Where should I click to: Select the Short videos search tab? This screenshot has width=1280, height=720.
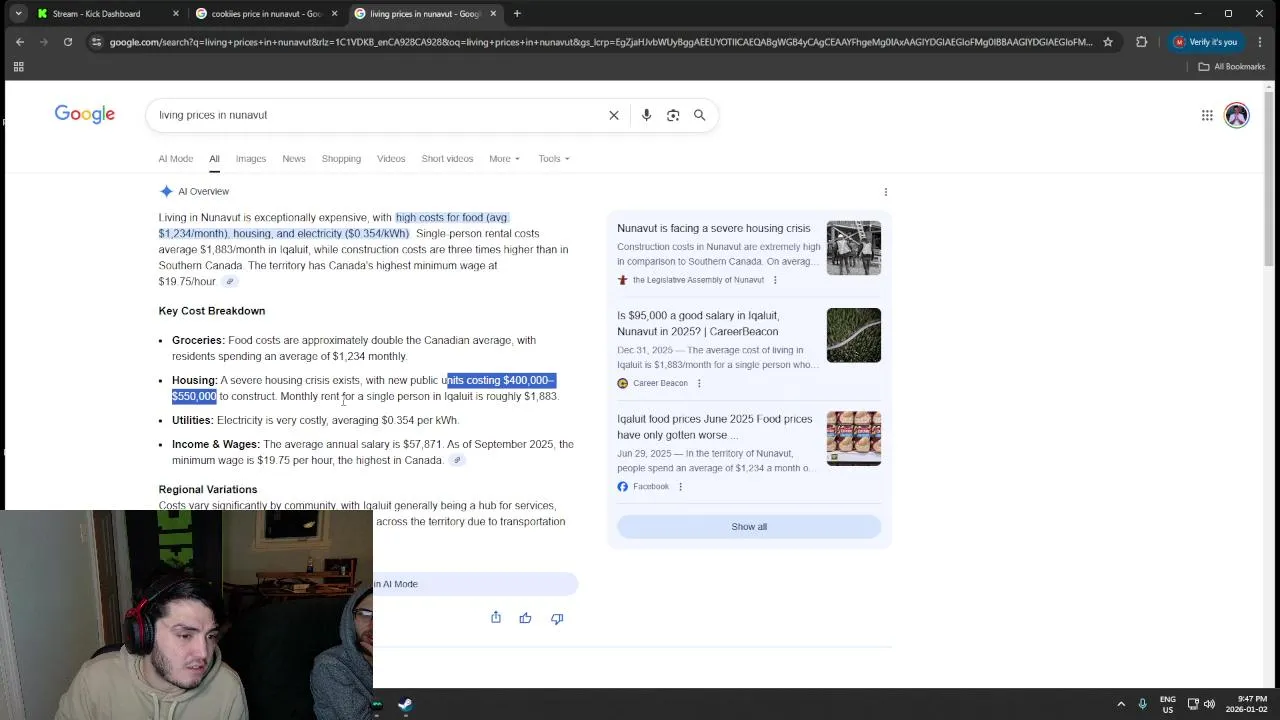click(x=447, y=159)
